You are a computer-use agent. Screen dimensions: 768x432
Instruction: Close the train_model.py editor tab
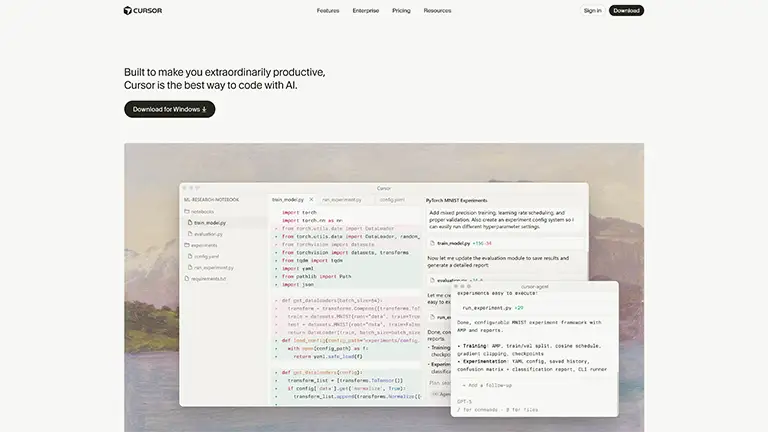pos(312,200)
